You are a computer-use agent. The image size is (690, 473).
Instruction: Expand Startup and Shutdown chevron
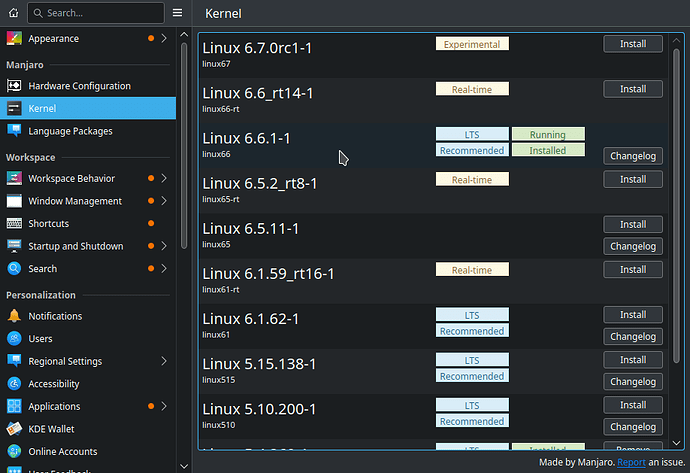(x=164, y=246)
